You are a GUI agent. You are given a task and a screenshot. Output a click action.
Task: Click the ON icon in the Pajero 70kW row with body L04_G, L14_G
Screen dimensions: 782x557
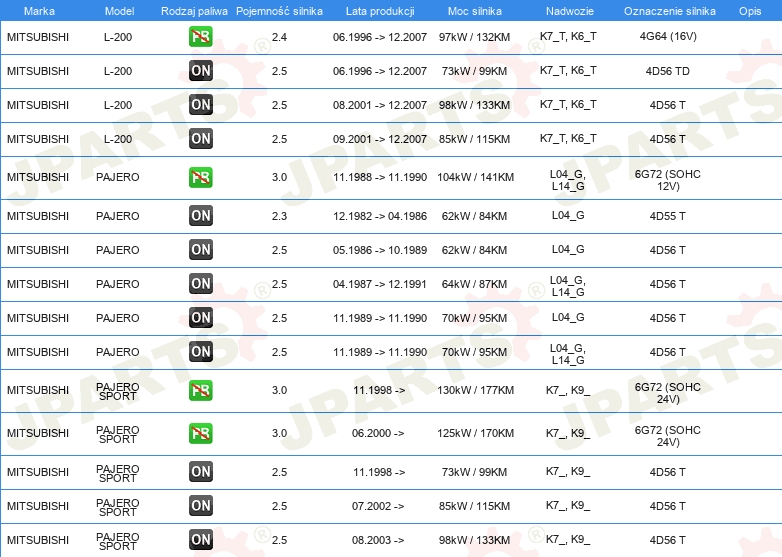[200, 352]
